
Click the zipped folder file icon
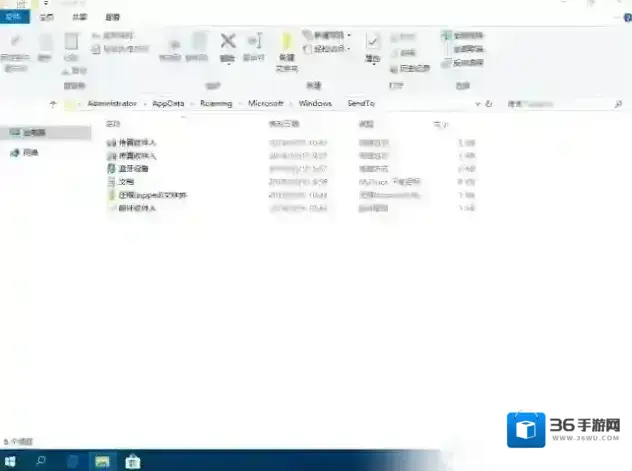click(112, 195)
